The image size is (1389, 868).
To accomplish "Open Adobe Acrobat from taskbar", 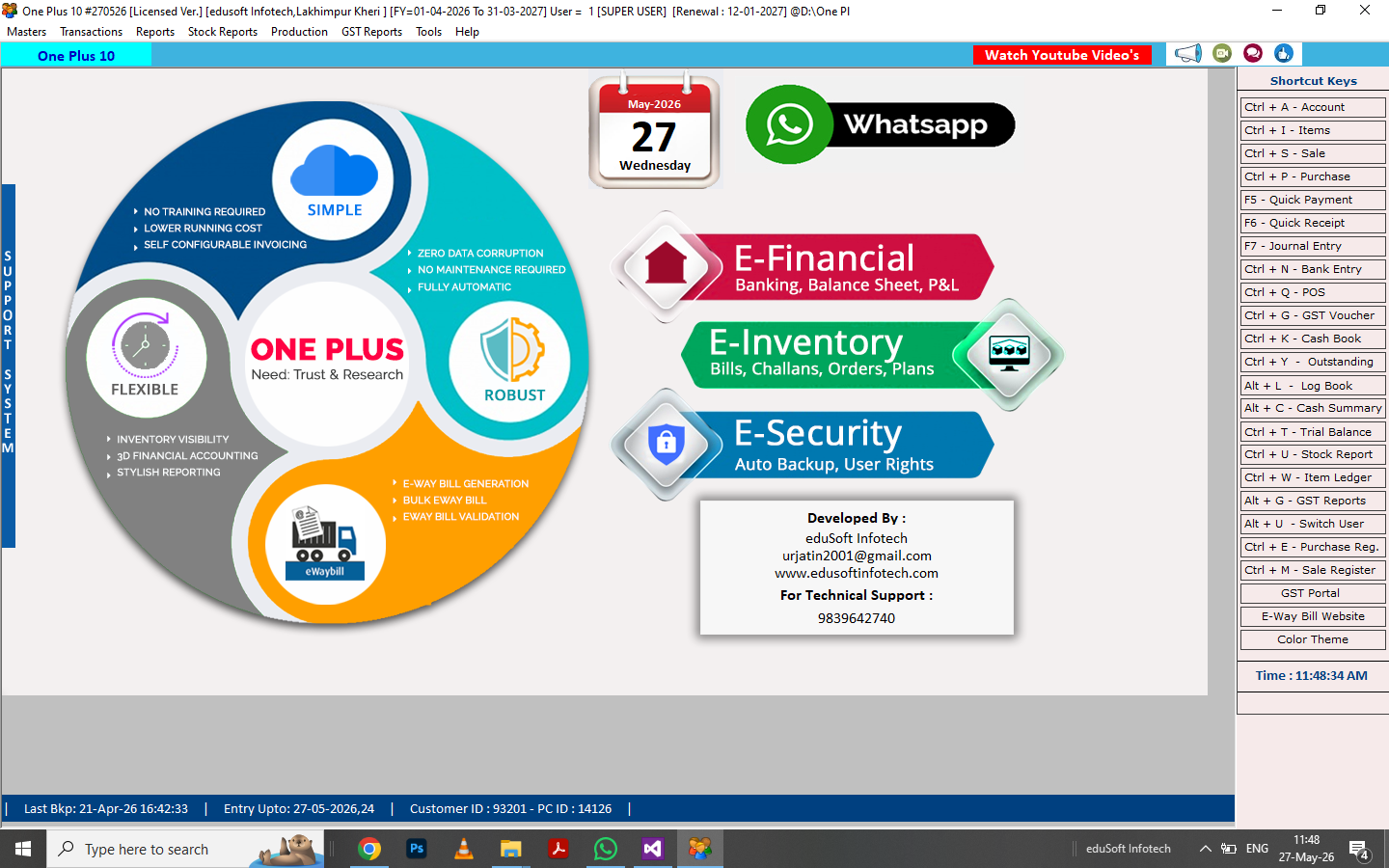I will point(558,849).
